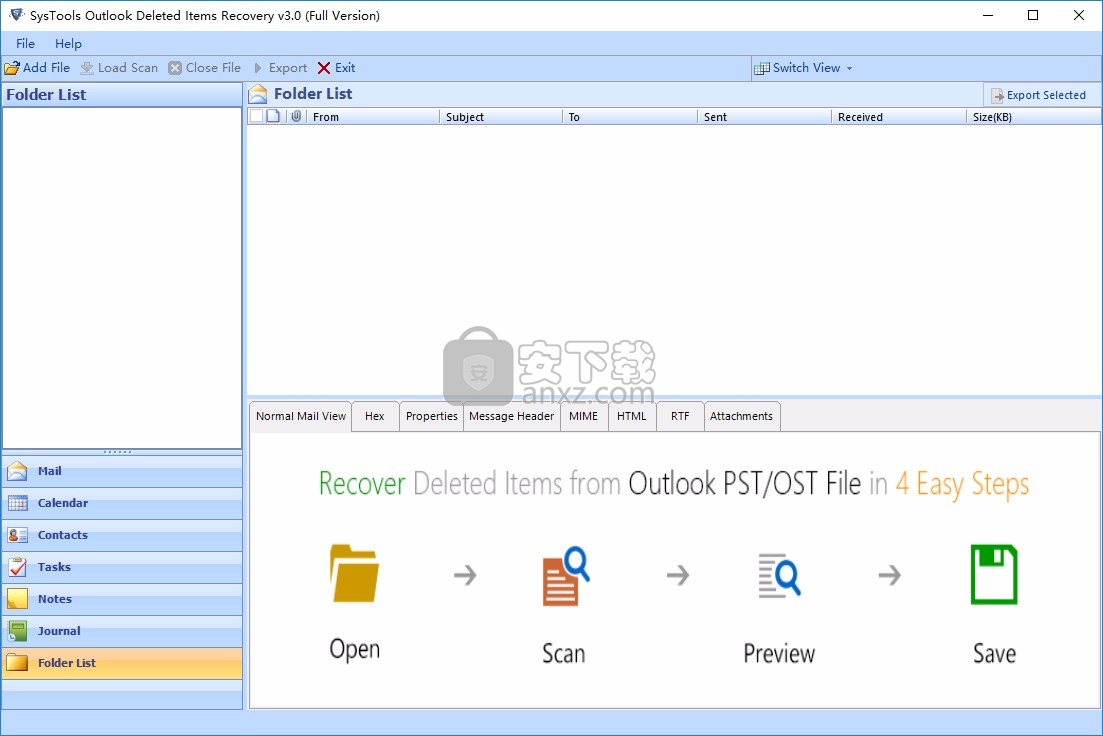Click the splitter grip above Mail

pos(117,452)
